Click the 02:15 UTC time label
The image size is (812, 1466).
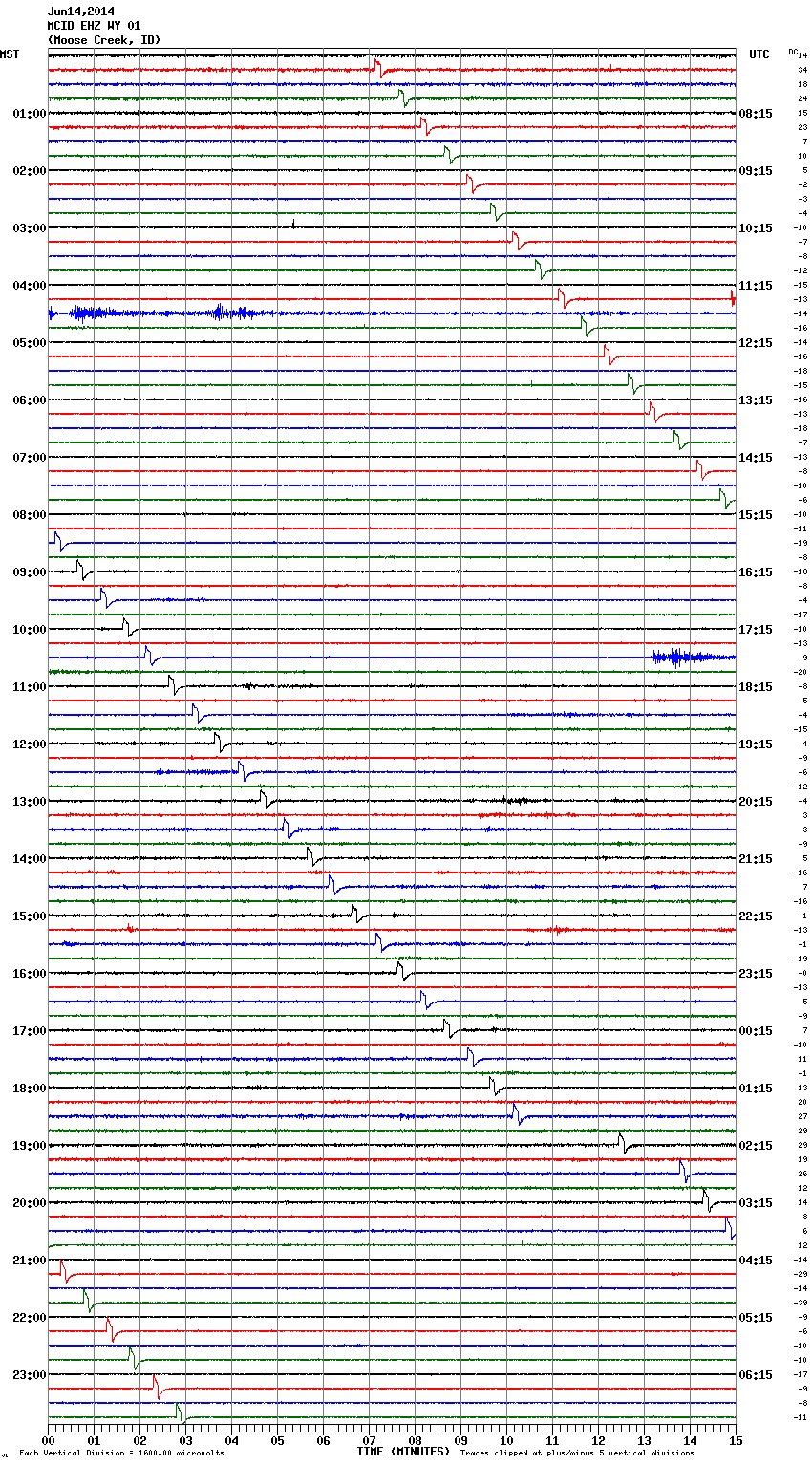pos(756,1146)
